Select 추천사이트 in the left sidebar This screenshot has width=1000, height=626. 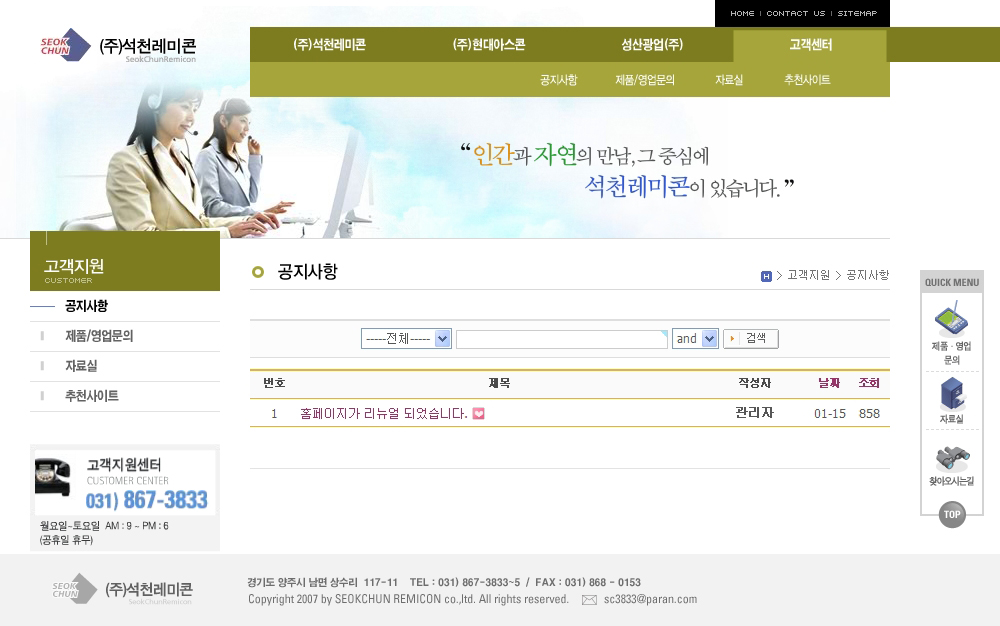[x=92, y=396]
